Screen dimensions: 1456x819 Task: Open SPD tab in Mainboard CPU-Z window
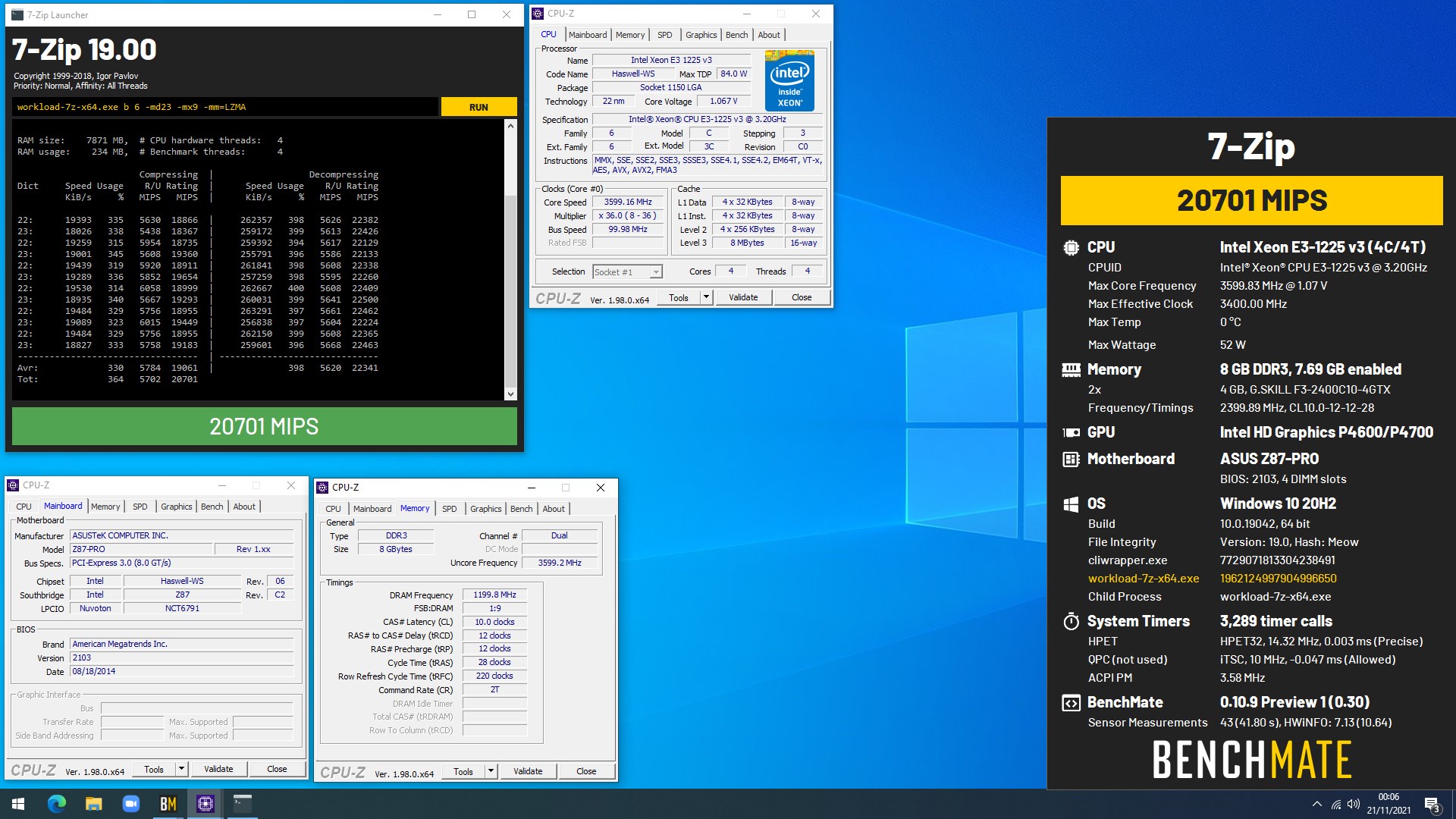(x=140, y=507)
